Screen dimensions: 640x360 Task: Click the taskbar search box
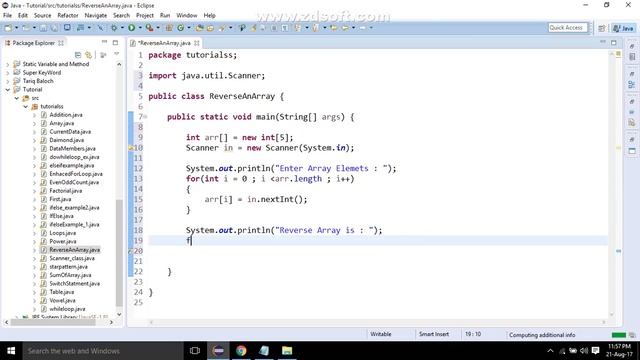[103, 351]
